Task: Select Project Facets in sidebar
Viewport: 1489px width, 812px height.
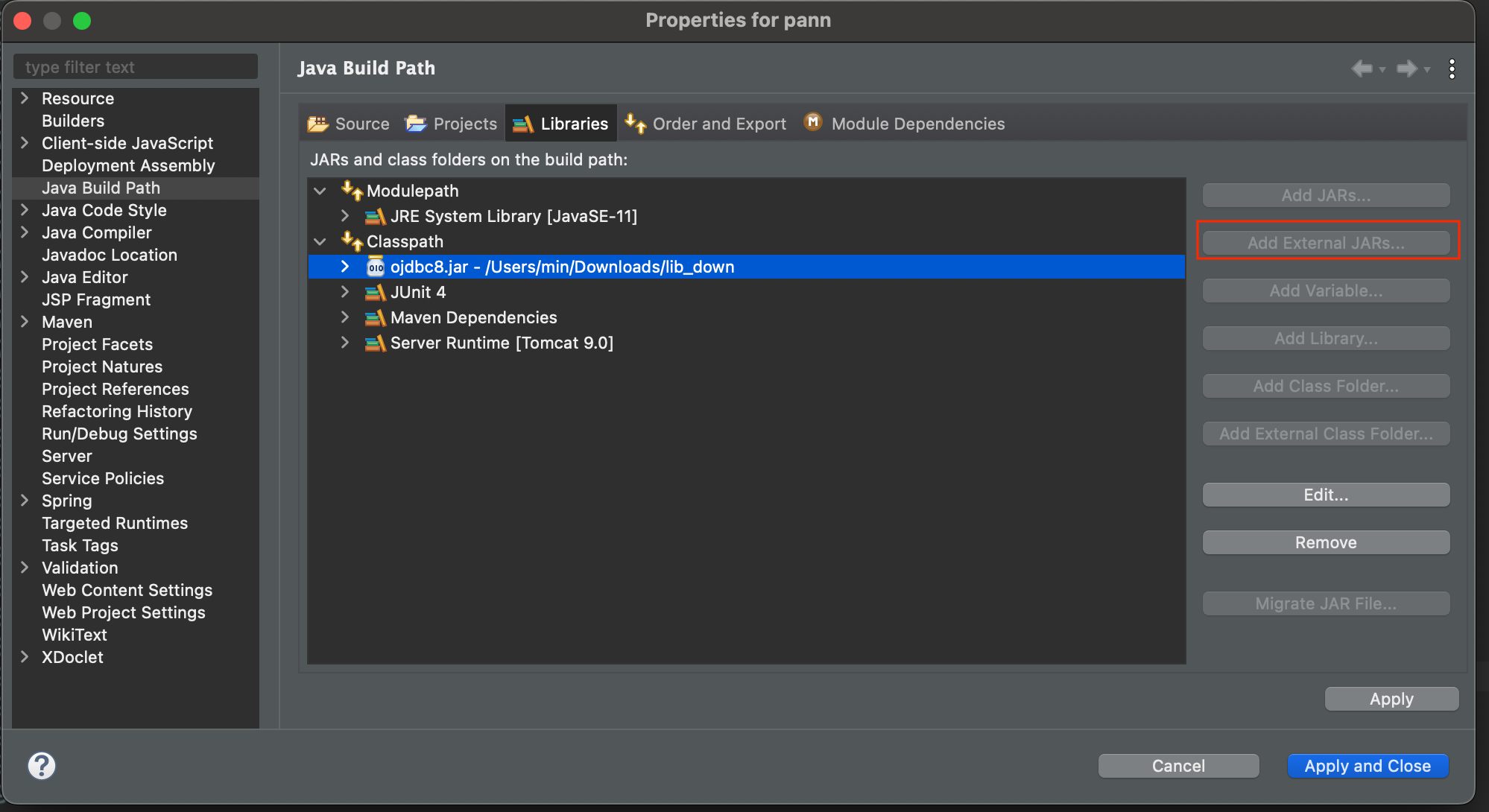Action: (x=97, y=344)
